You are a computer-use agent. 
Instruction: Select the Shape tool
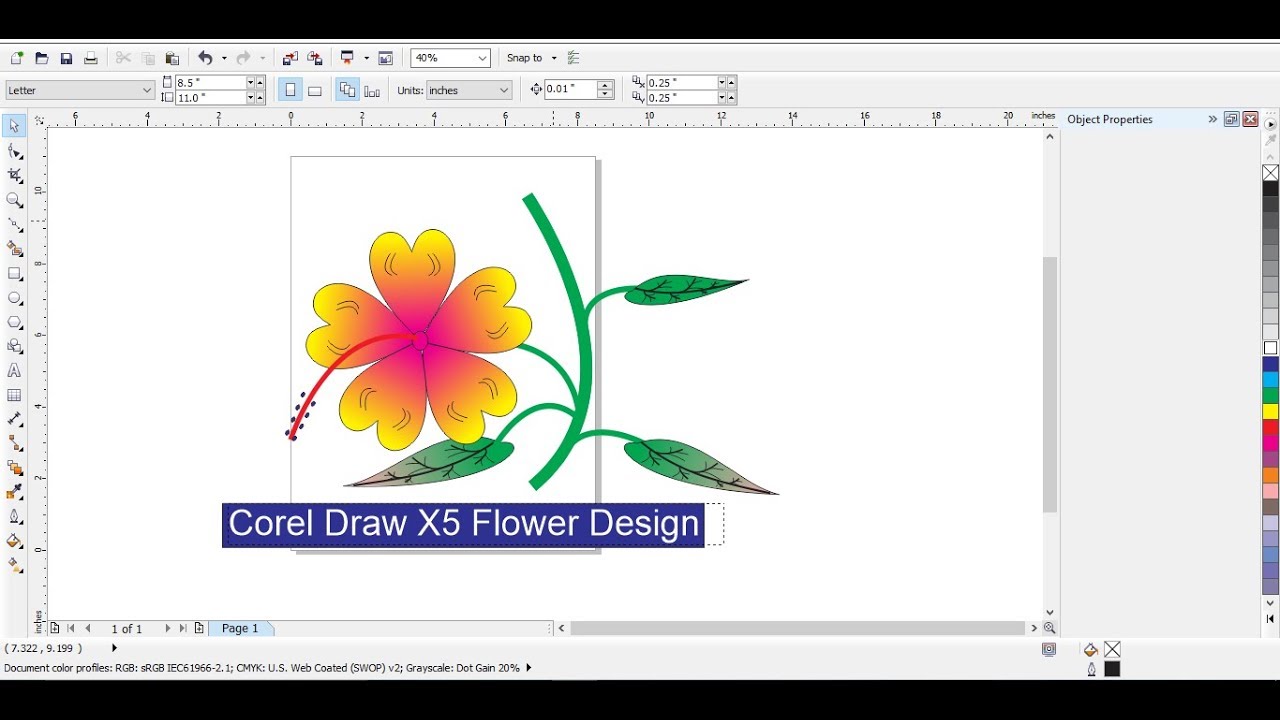click(14, 151)
